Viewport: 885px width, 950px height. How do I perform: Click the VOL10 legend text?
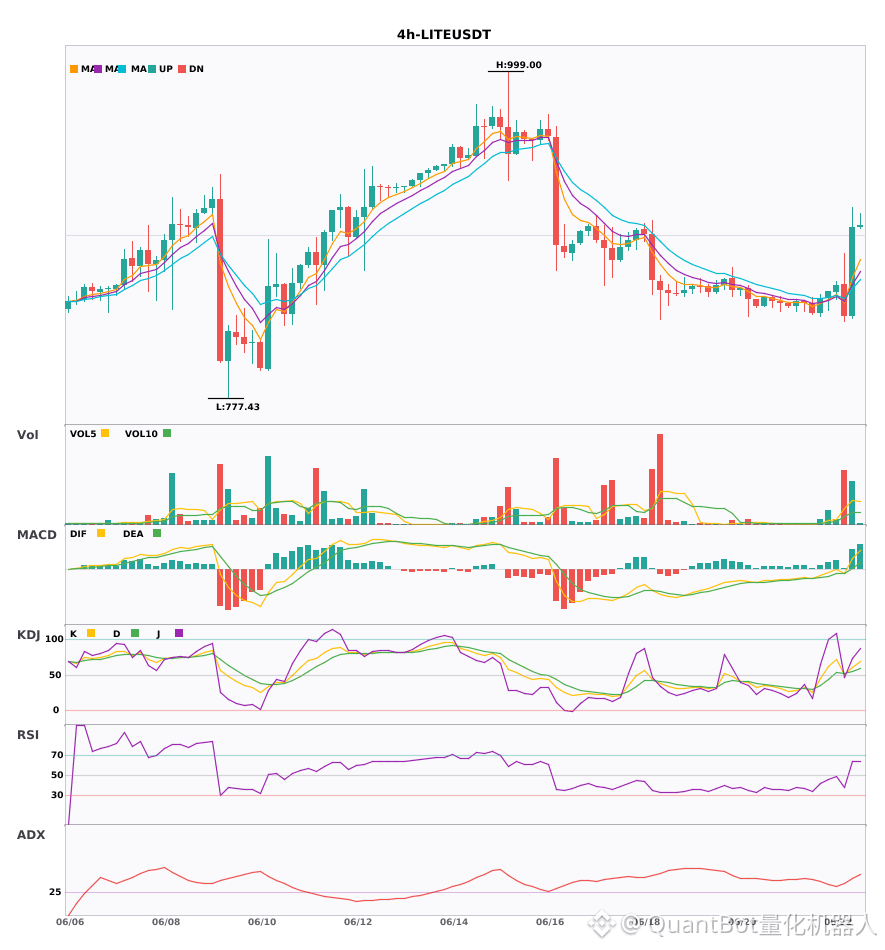click(x=141, y=434)
